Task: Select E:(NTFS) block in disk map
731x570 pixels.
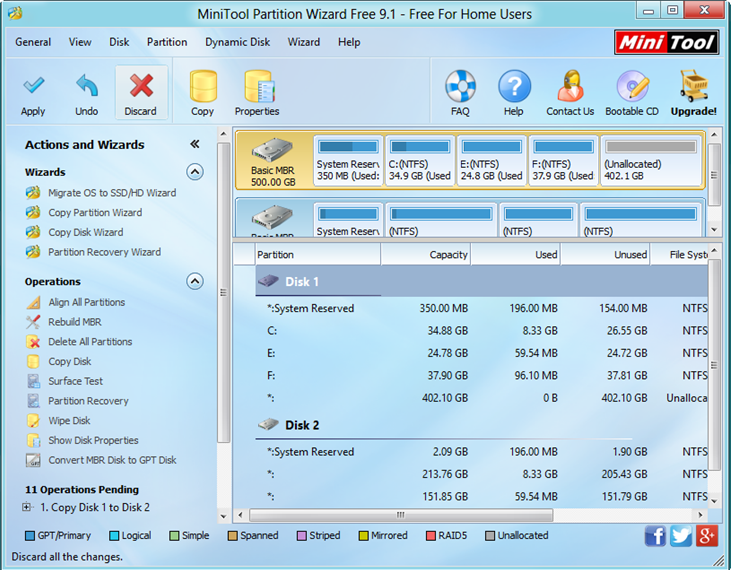Action: pos(491,161)
